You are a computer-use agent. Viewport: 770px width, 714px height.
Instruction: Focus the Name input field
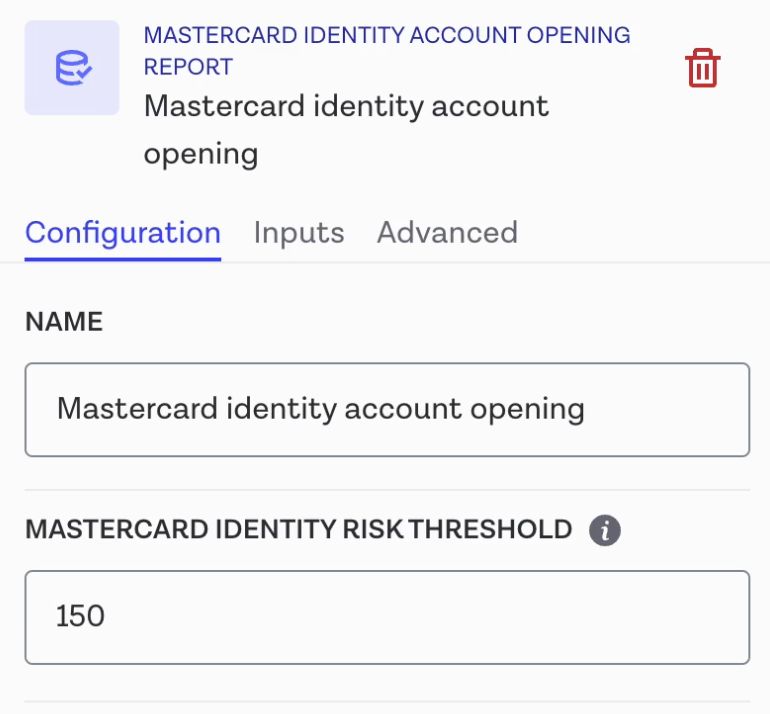(387, 409)
